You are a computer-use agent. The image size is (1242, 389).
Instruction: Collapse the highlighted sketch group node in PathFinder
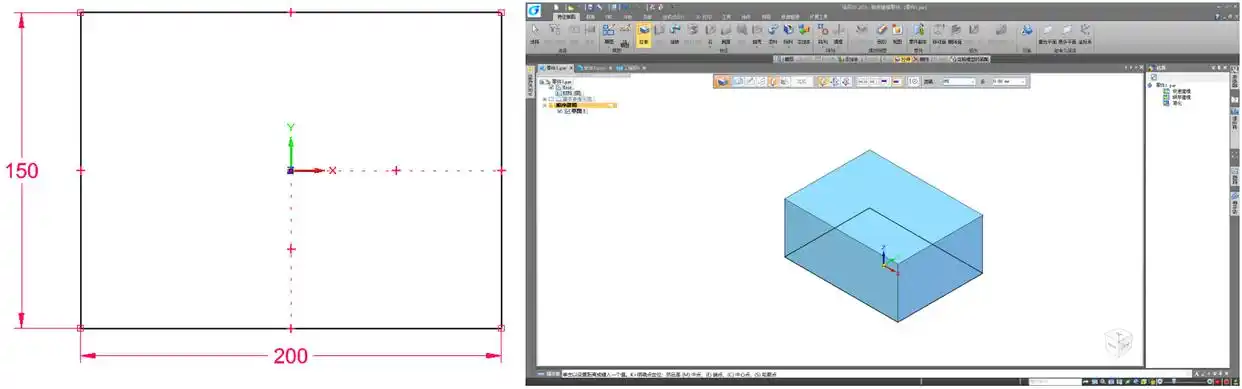[545, 105]
